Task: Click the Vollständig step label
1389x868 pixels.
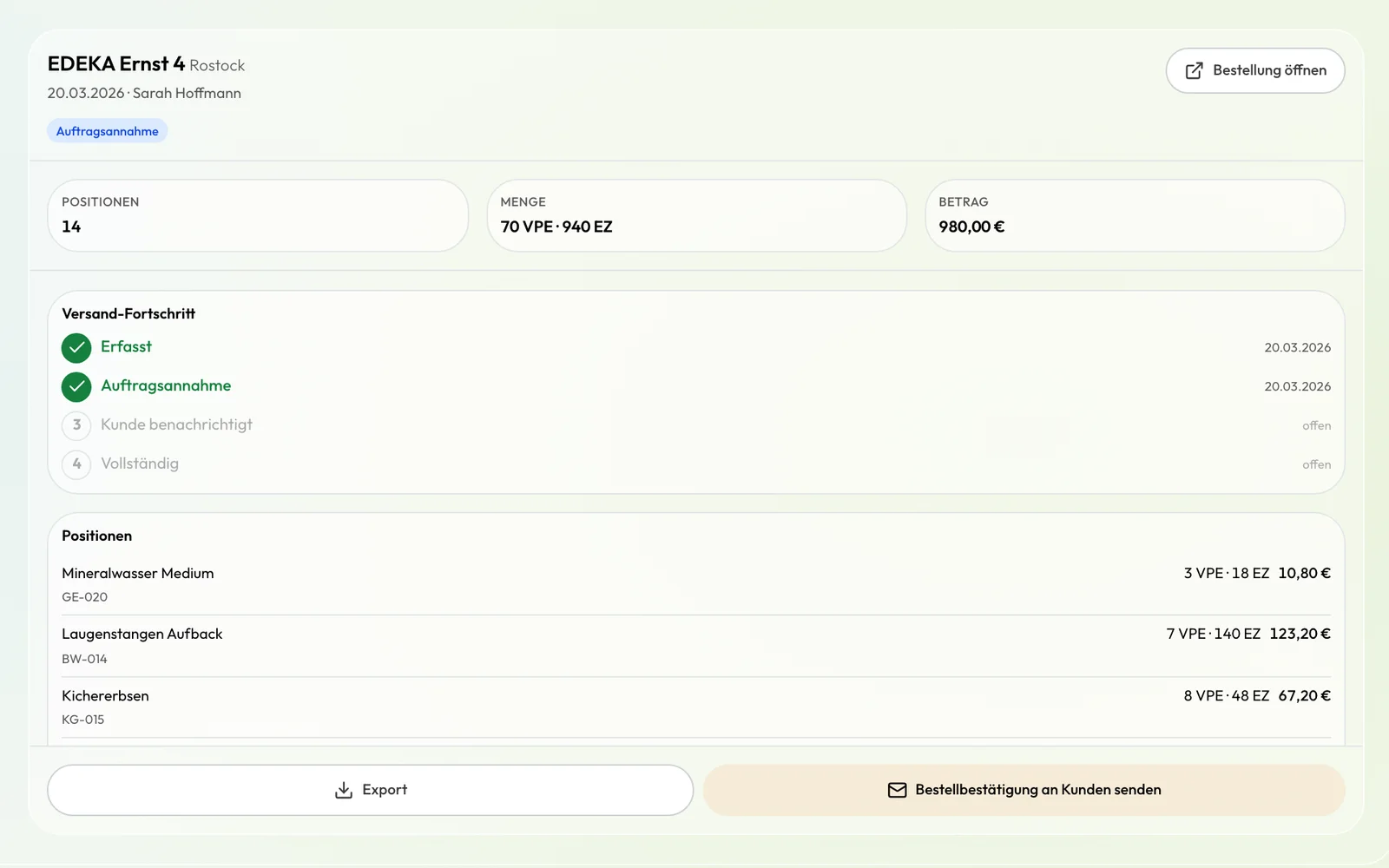Action: [140, 464]
